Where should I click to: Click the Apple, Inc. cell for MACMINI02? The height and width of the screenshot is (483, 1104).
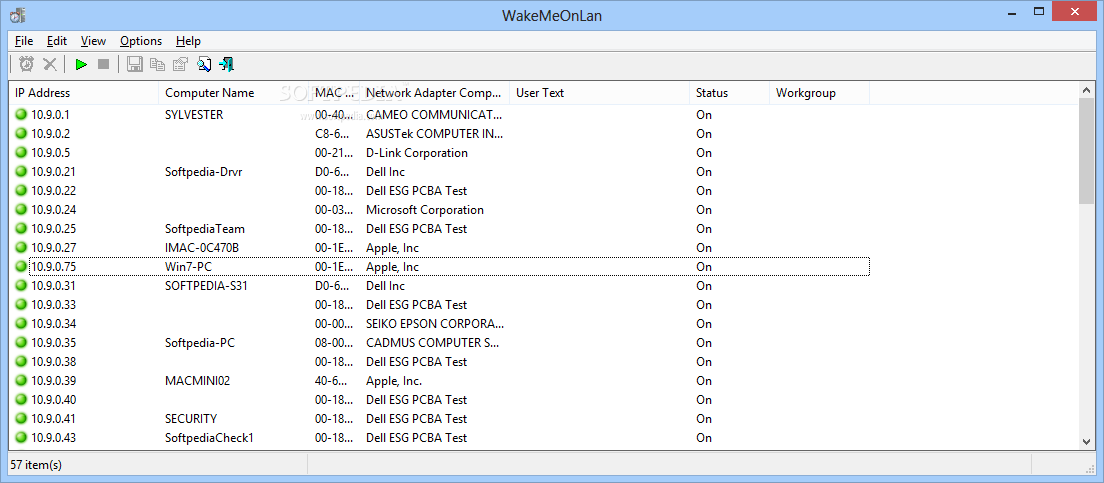pyautogui.click(x=394, y=380)
